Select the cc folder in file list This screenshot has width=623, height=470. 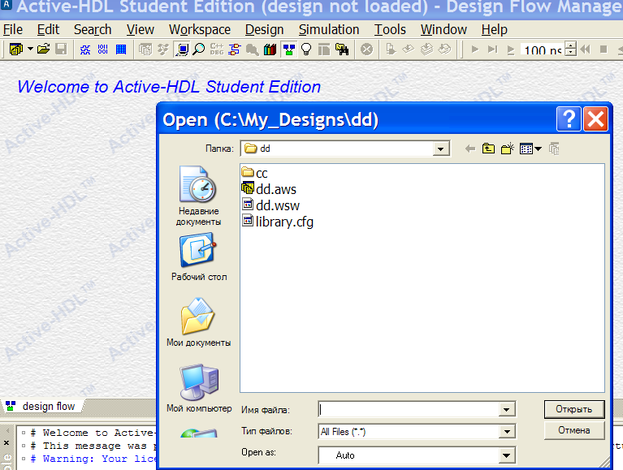(255, 173)
